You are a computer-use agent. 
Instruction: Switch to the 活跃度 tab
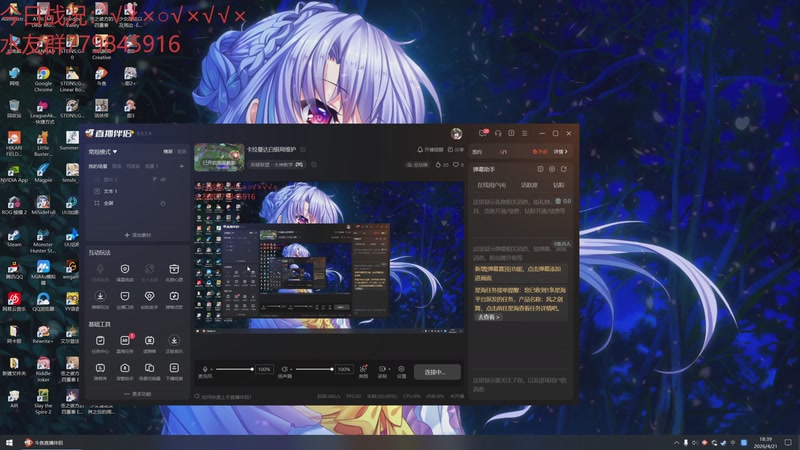click(x=529, y=185)
